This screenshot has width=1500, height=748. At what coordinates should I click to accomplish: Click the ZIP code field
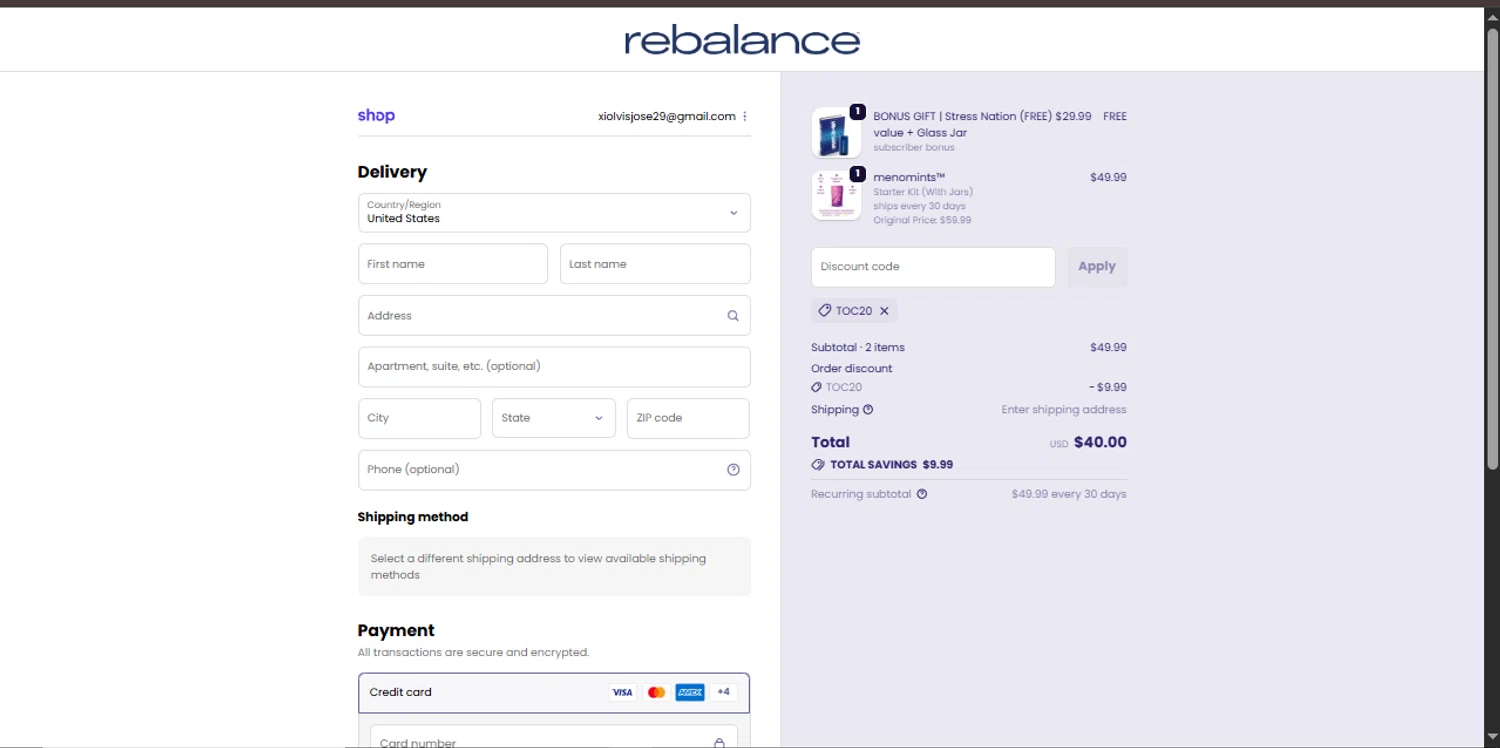click(x=688, y=418)
